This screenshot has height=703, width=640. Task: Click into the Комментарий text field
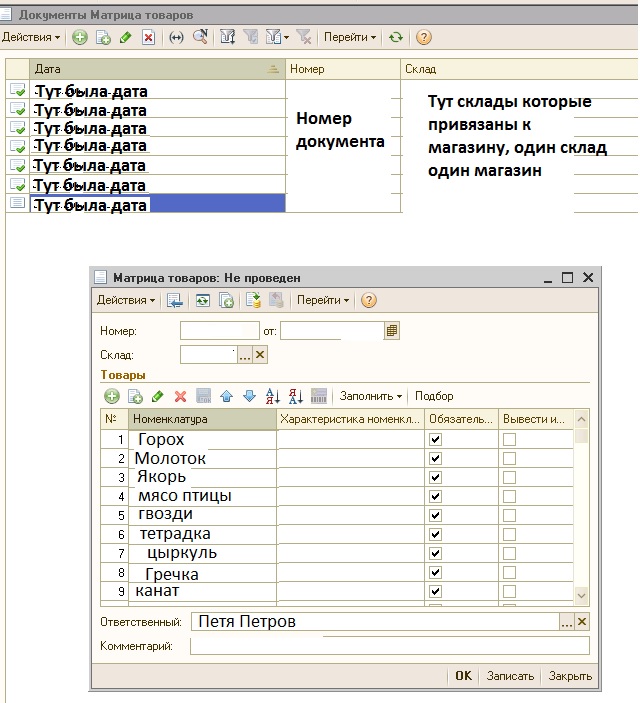(389, 646)
